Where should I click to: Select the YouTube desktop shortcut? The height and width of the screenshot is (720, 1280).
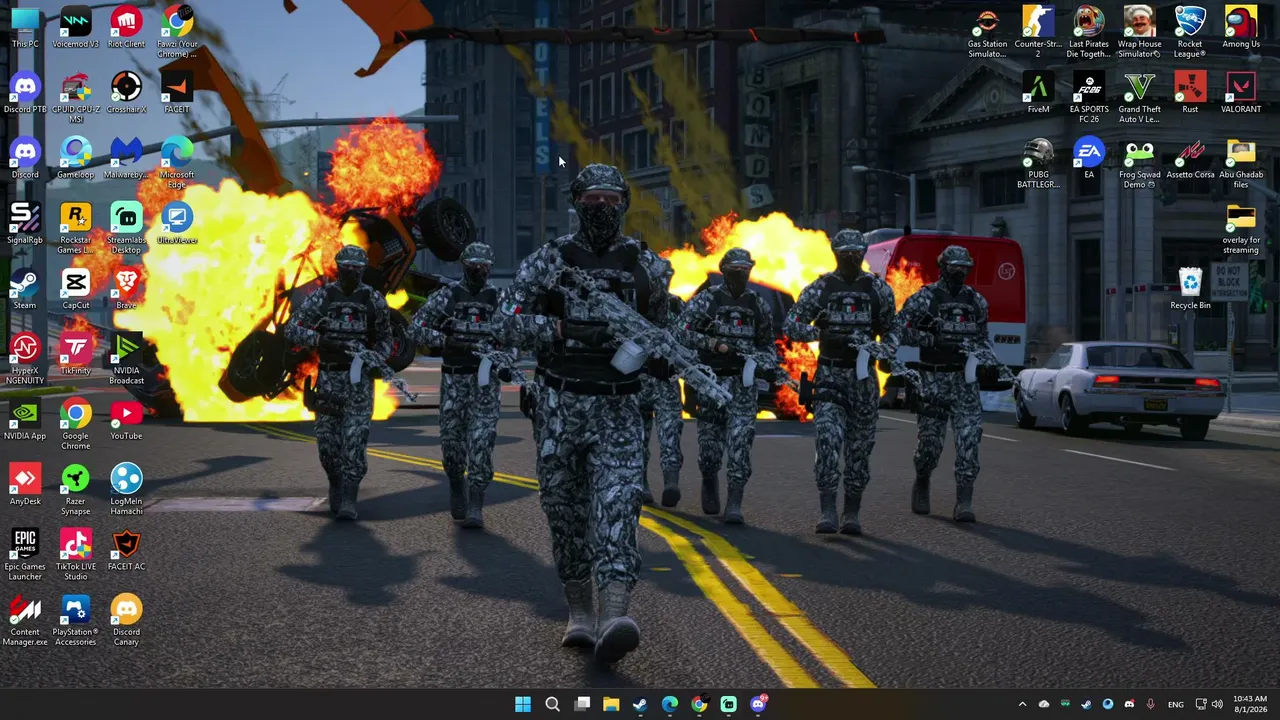coord(126,419)
